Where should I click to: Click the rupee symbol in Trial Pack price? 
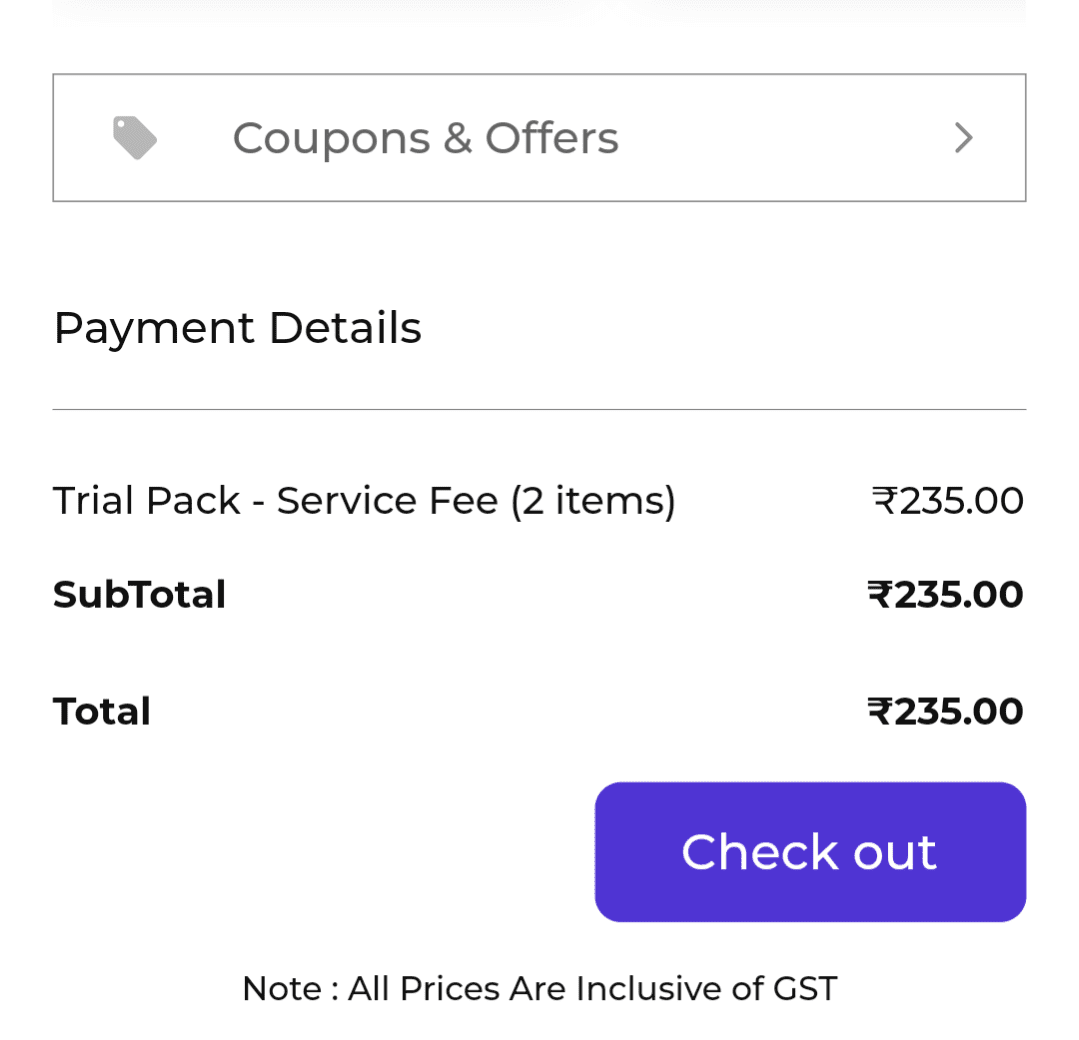click(885, 500)
